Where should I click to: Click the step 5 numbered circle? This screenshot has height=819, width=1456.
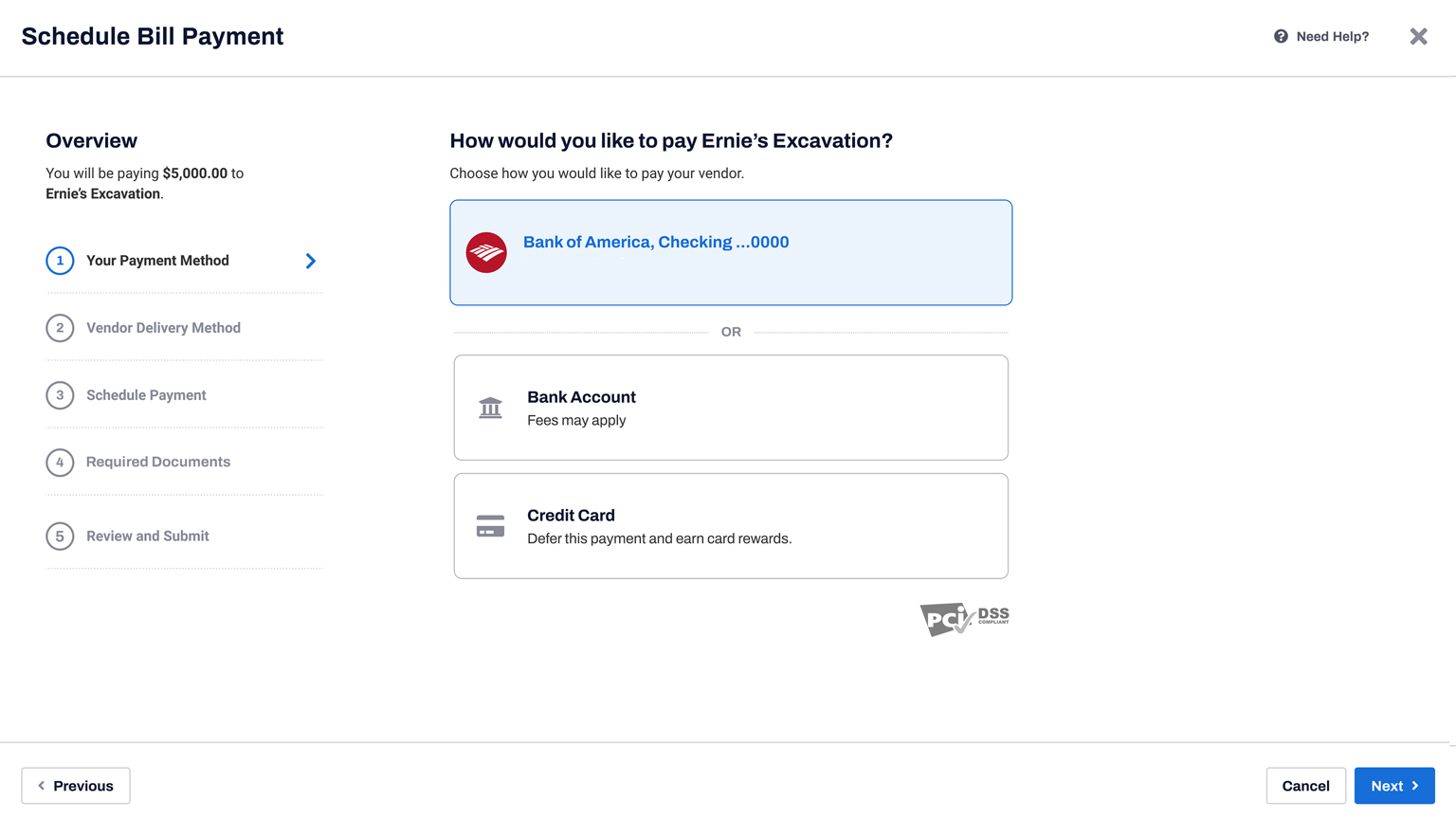[60, 537]
